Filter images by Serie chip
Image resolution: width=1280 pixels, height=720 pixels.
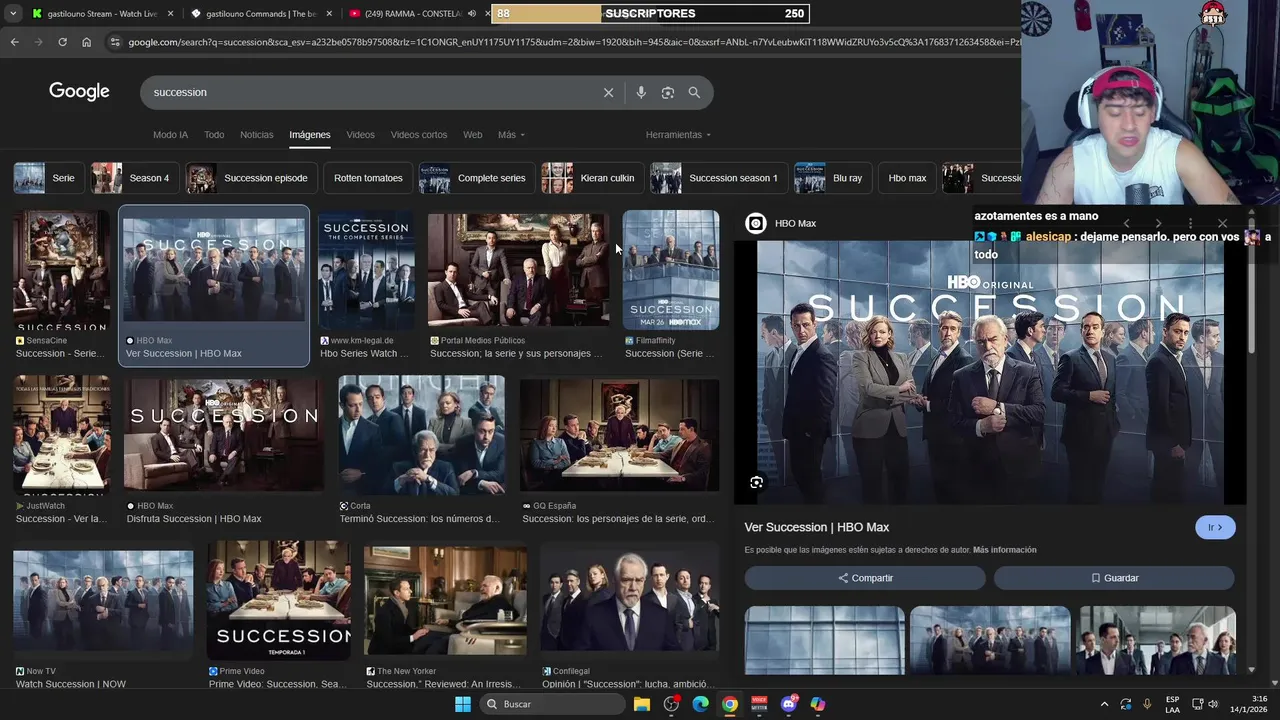click(49, 178)
